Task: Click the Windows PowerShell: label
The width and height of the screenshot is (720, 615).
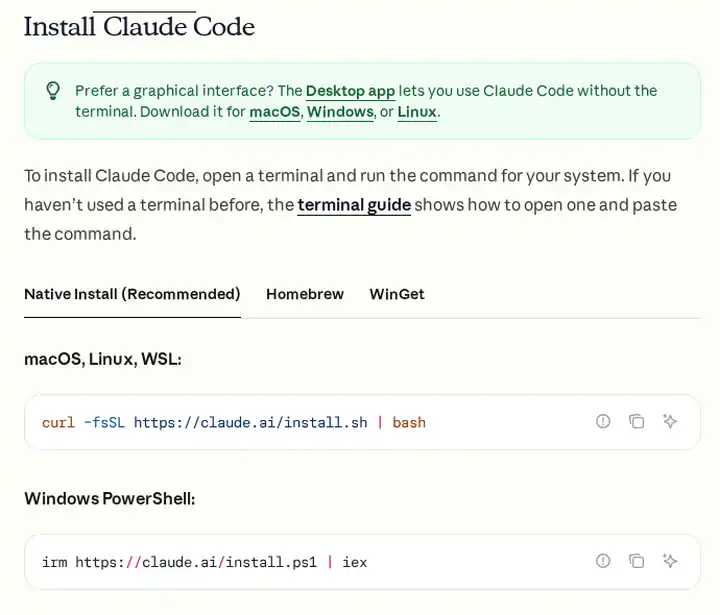Action: pos(110,499)
